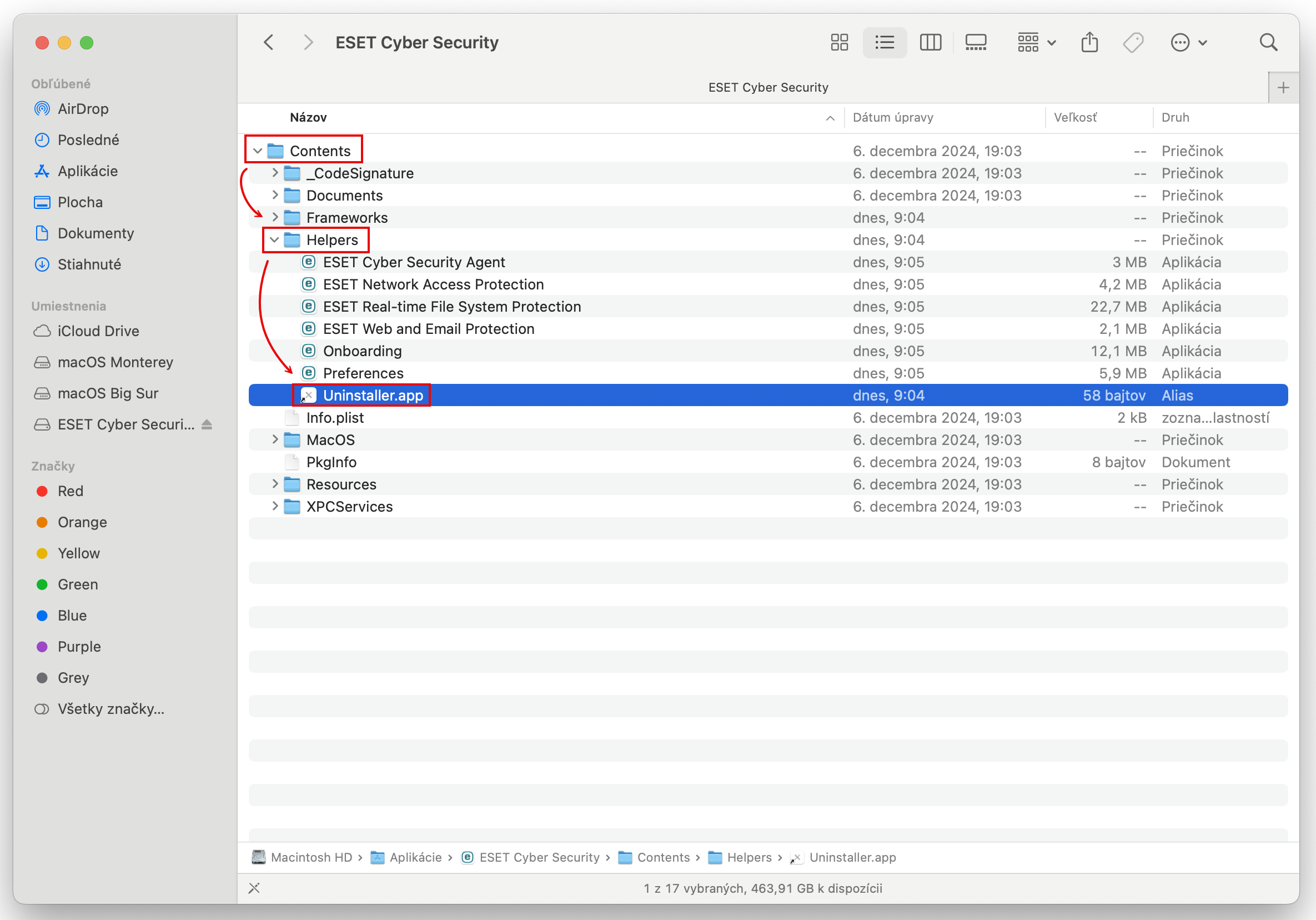Click the Tags toolbar icon

pos(1133,42)
